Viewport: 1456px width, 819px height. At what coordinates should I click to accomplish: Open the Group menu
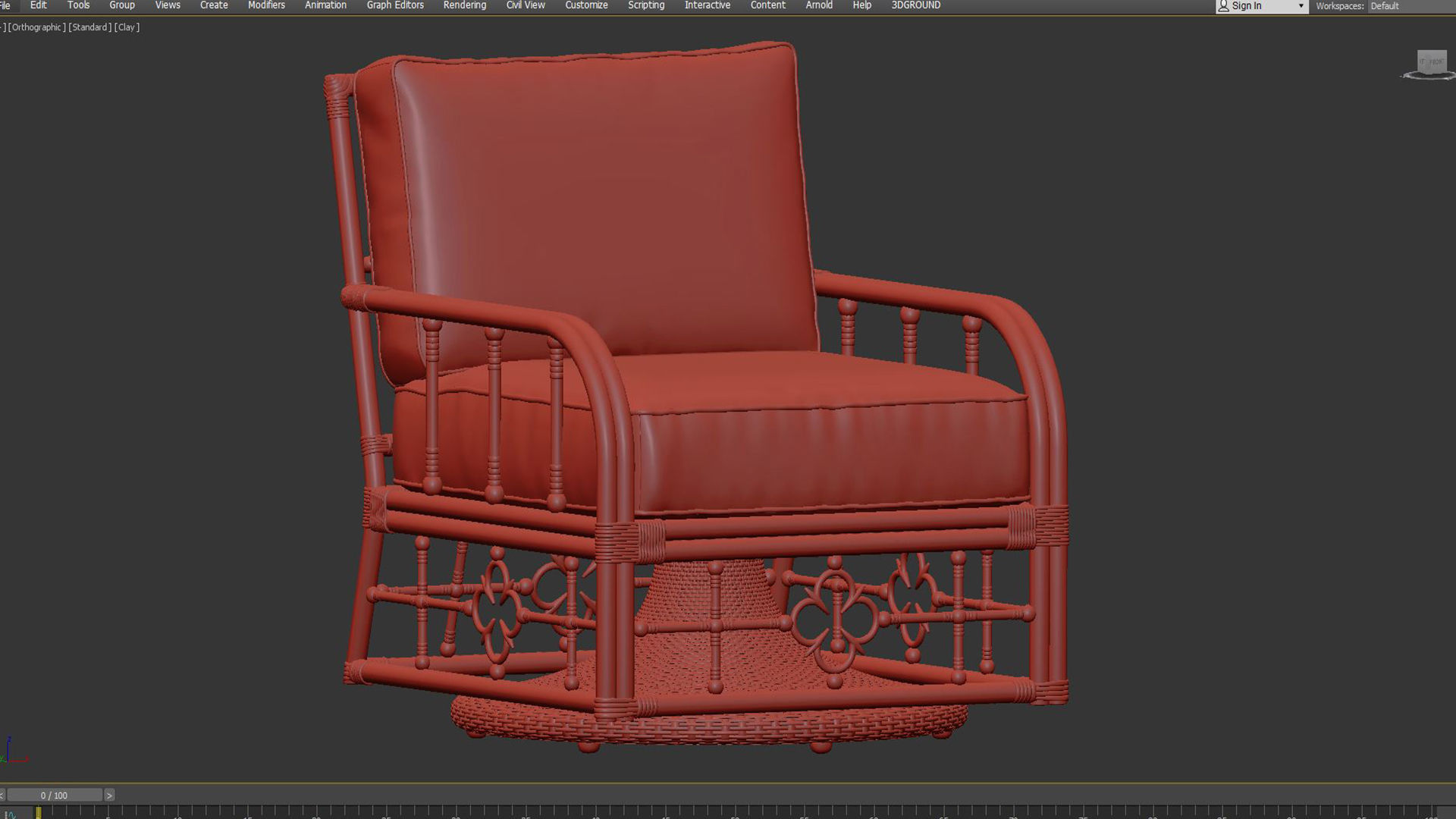click(x=122, y=5)
